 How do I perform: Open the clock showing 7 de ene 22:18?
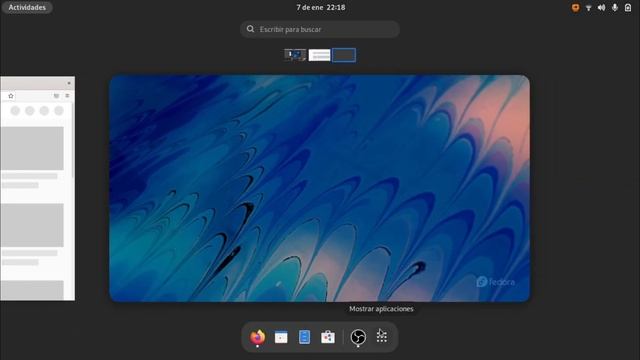321,7
